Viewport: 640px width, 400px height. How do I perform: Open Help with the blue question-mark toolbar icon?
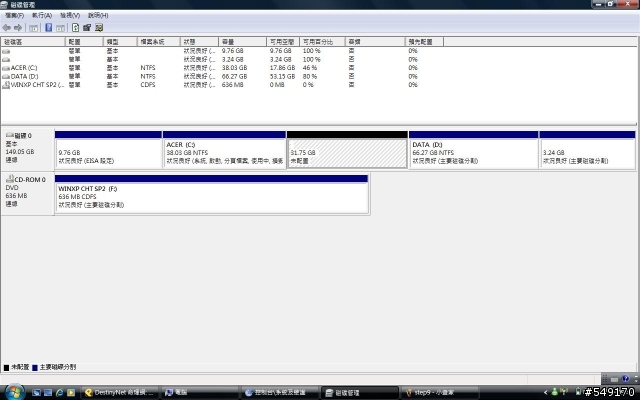(x=49, y=28)
